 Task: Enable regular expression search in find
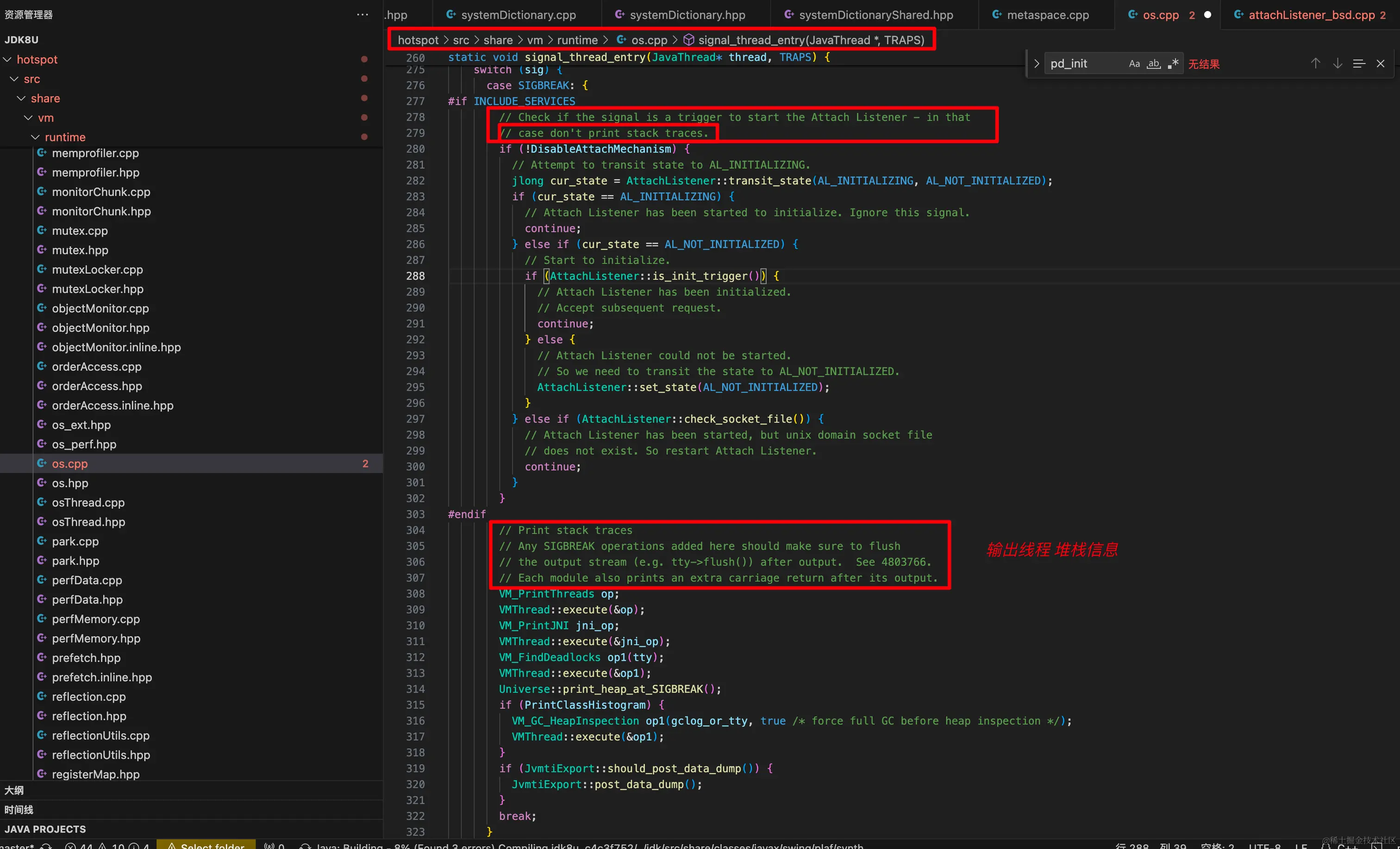tap(1173, 63)
